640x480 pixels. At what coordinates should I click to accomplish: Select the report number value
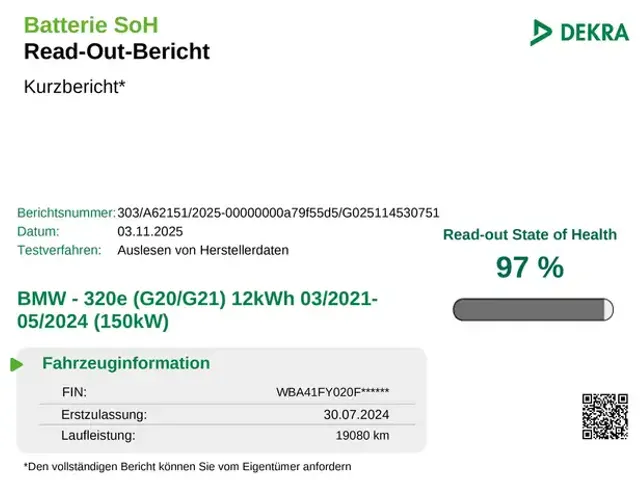tap(278, 212)
